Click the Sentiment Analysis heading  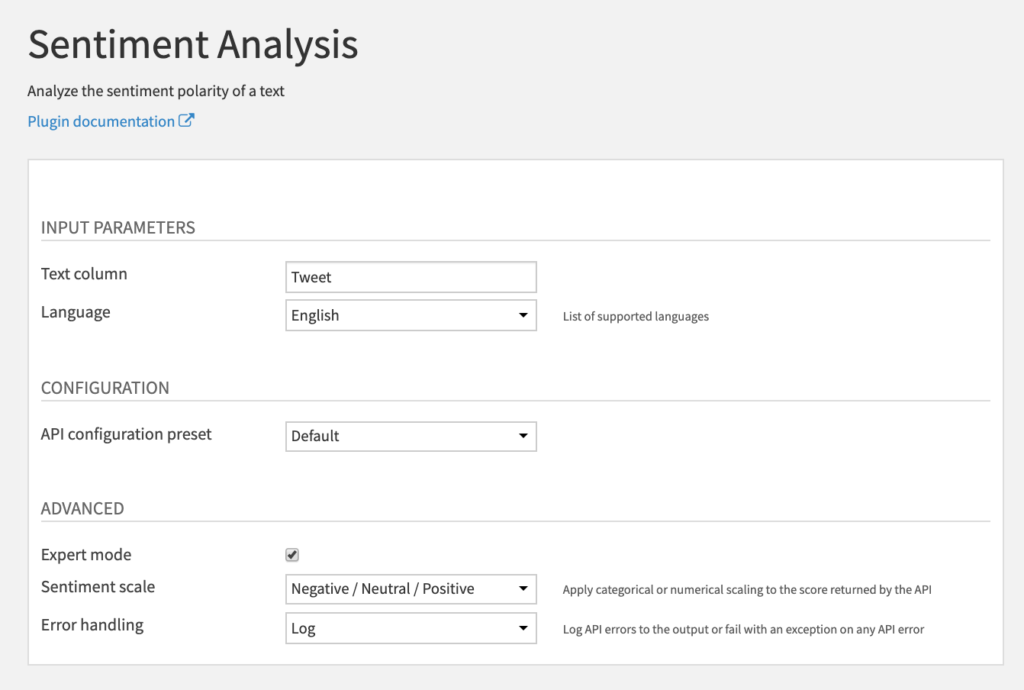coord(193,44)
